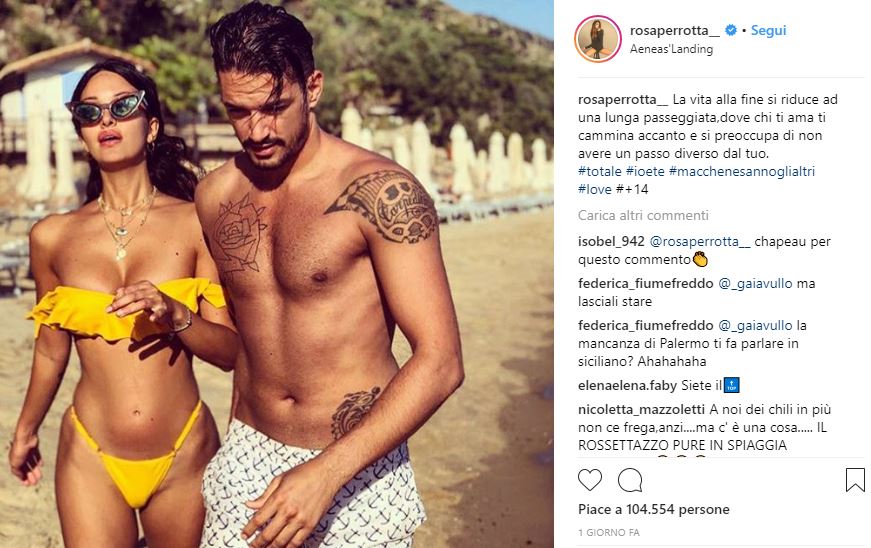This screenshot has width=871, height=548.
Task: Load more comments via Carica altri commenti
Action: coord(643,215)
